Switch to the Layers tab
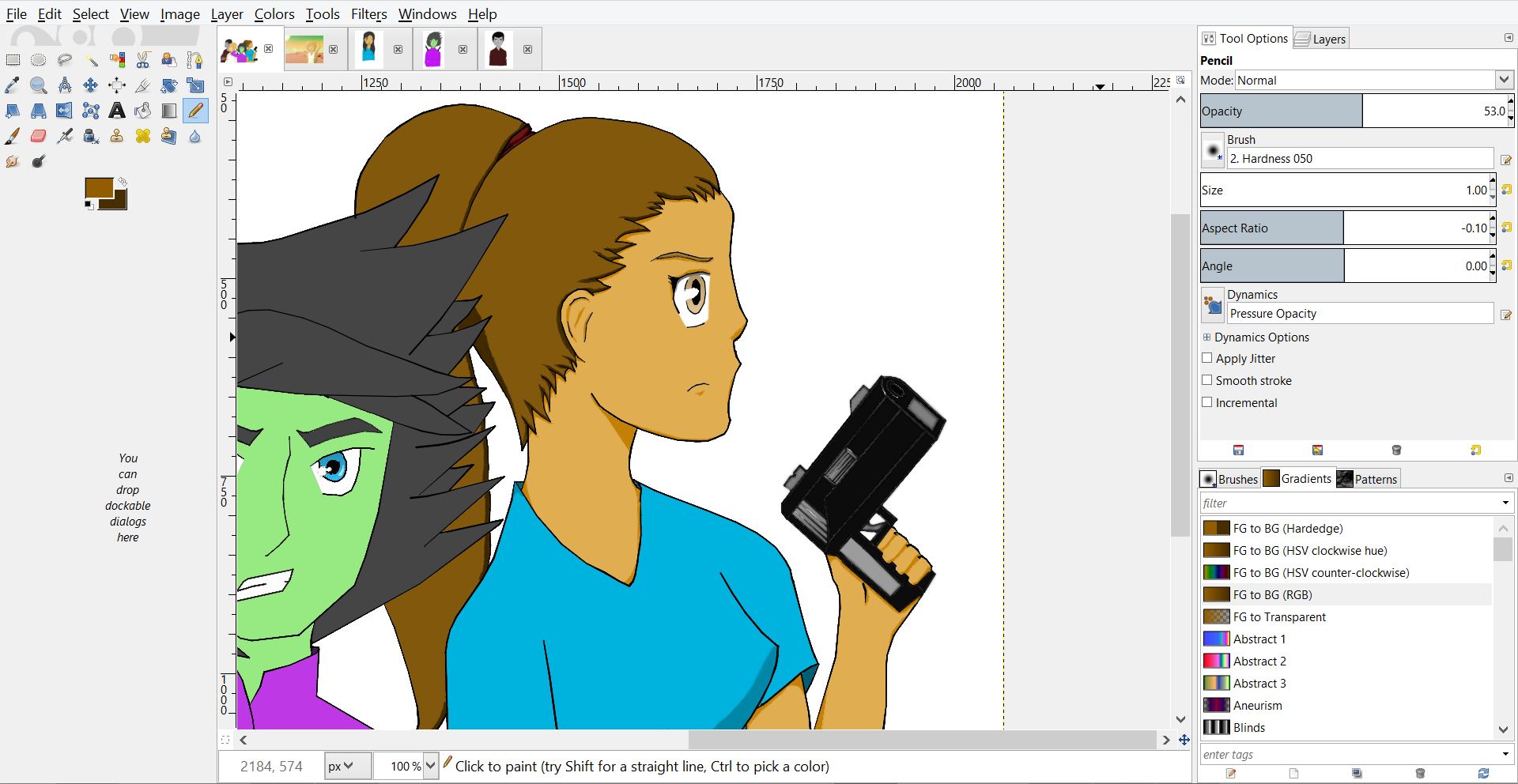Viewport: 1518px width, 784px height. (1320, 39)
